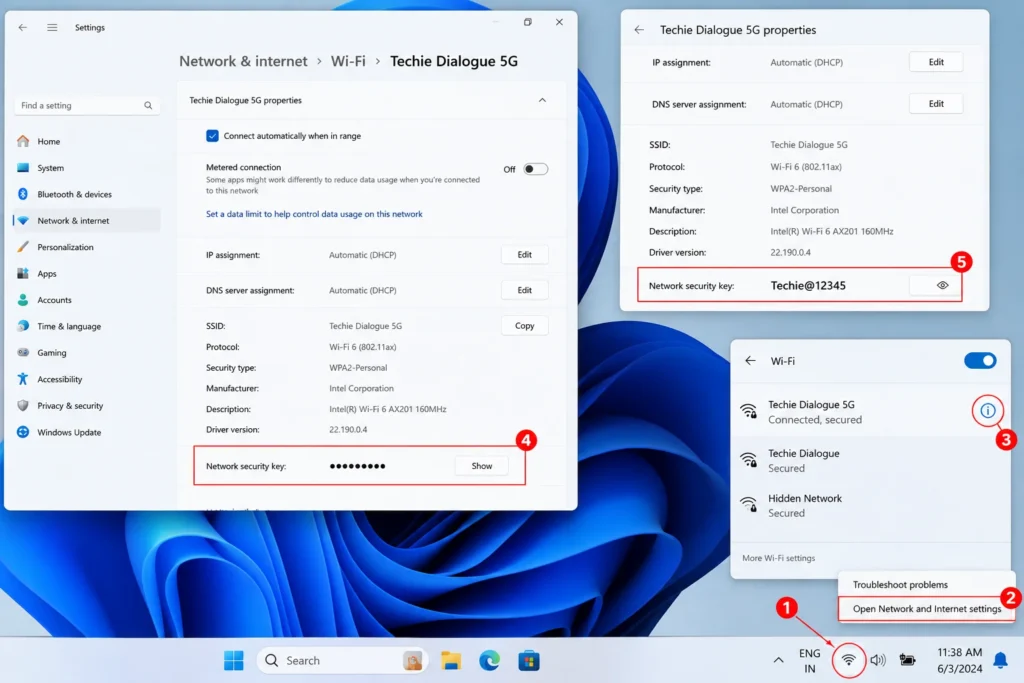Open Personalization settings category
Screen dimensions: 1024x683
(65, 247)
